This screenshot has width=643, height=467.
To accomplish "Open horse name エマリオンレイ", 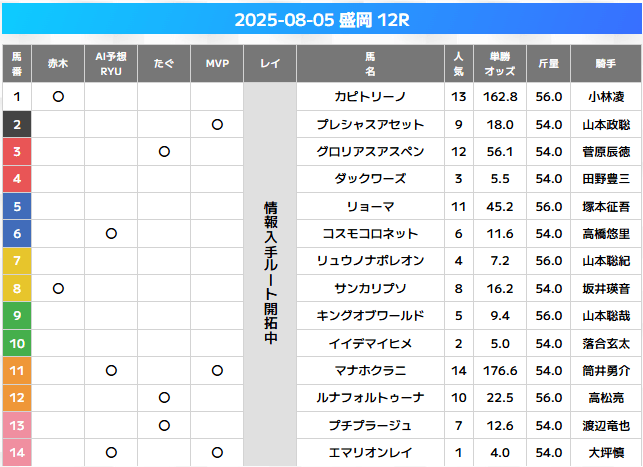I will [370, 453].
